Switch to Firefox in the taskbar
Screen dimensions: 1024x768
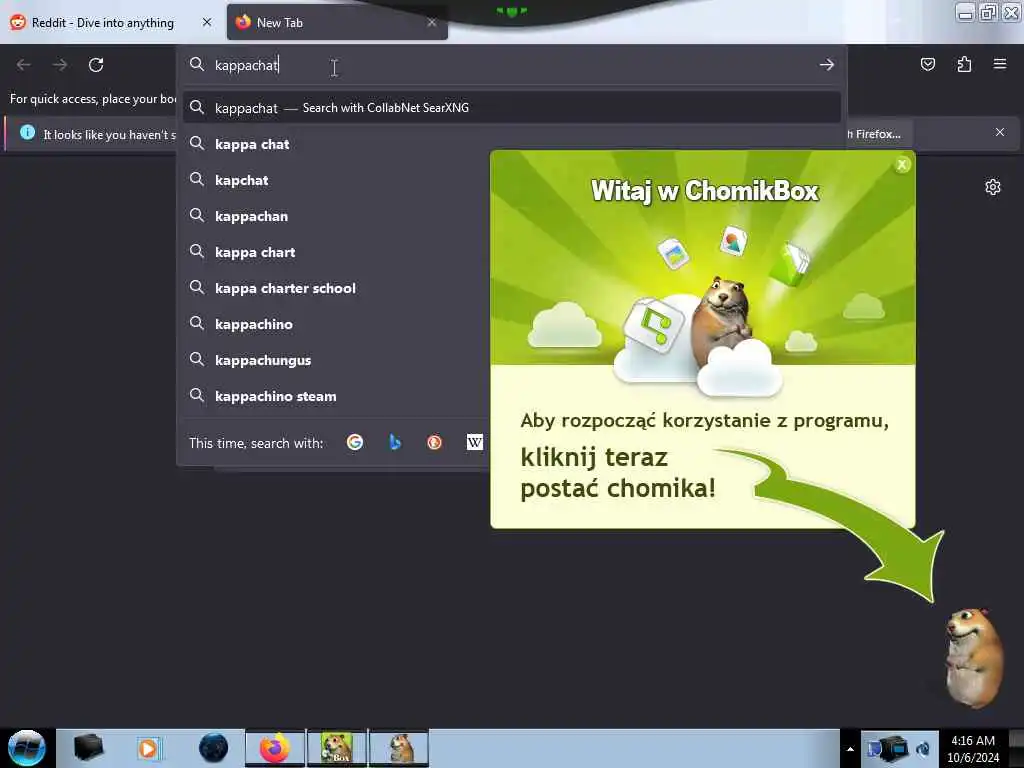click(x=275, y=748)
